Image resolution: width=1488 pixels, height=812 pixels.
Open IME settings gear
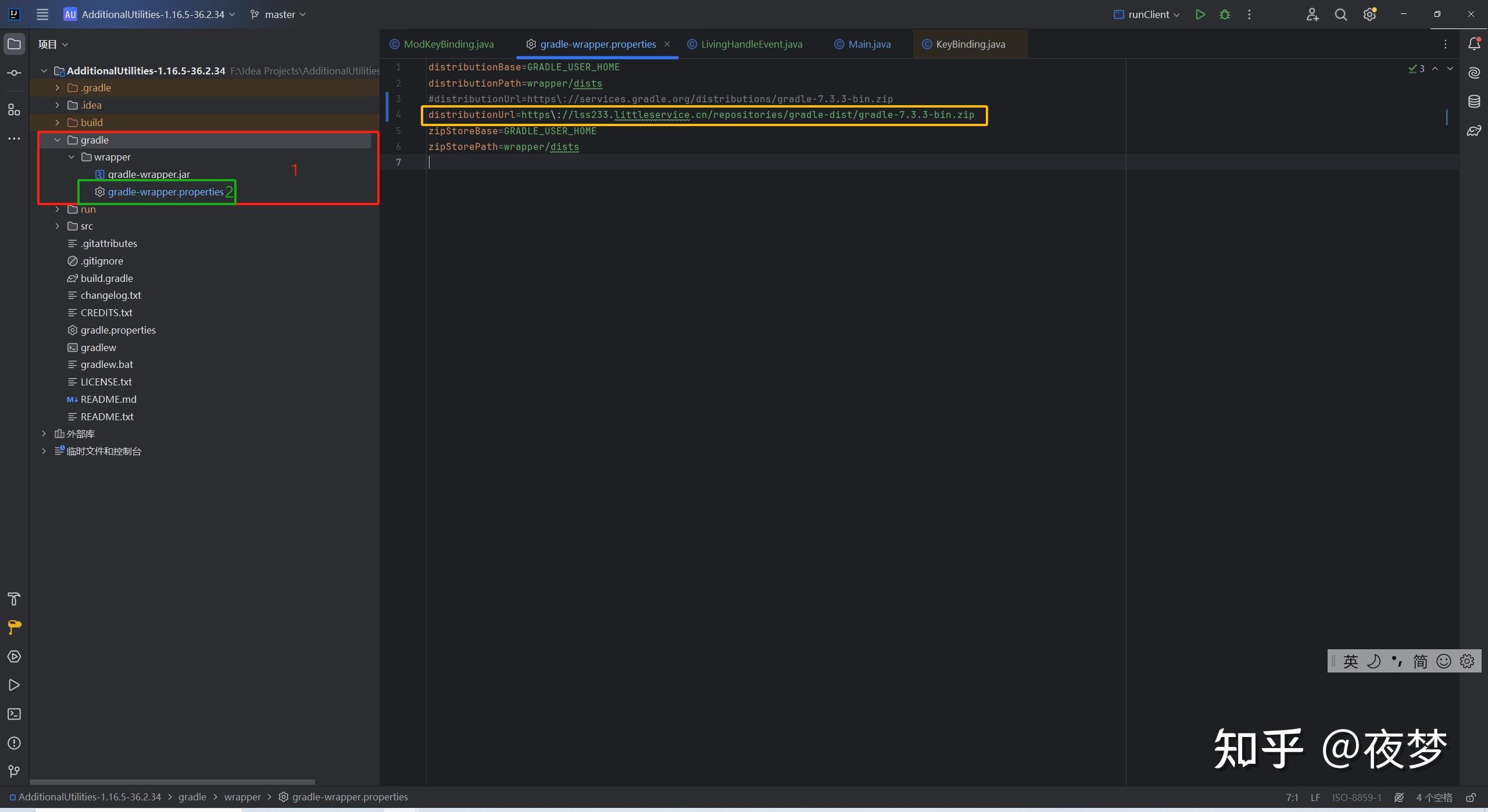coord(1467,661)
